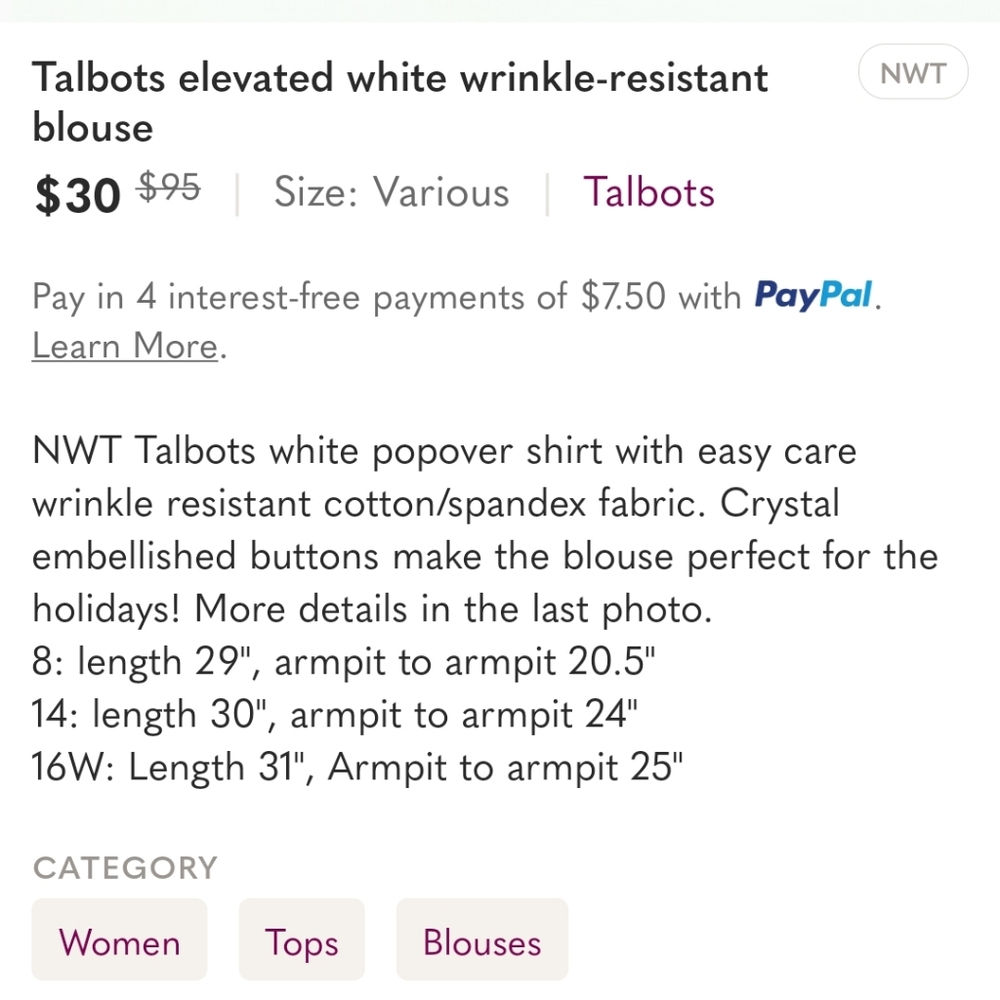The height and width of the screenshot is (1000, 1000).
Task: Click the PayPal logo icon
Action: pos(813,296)
